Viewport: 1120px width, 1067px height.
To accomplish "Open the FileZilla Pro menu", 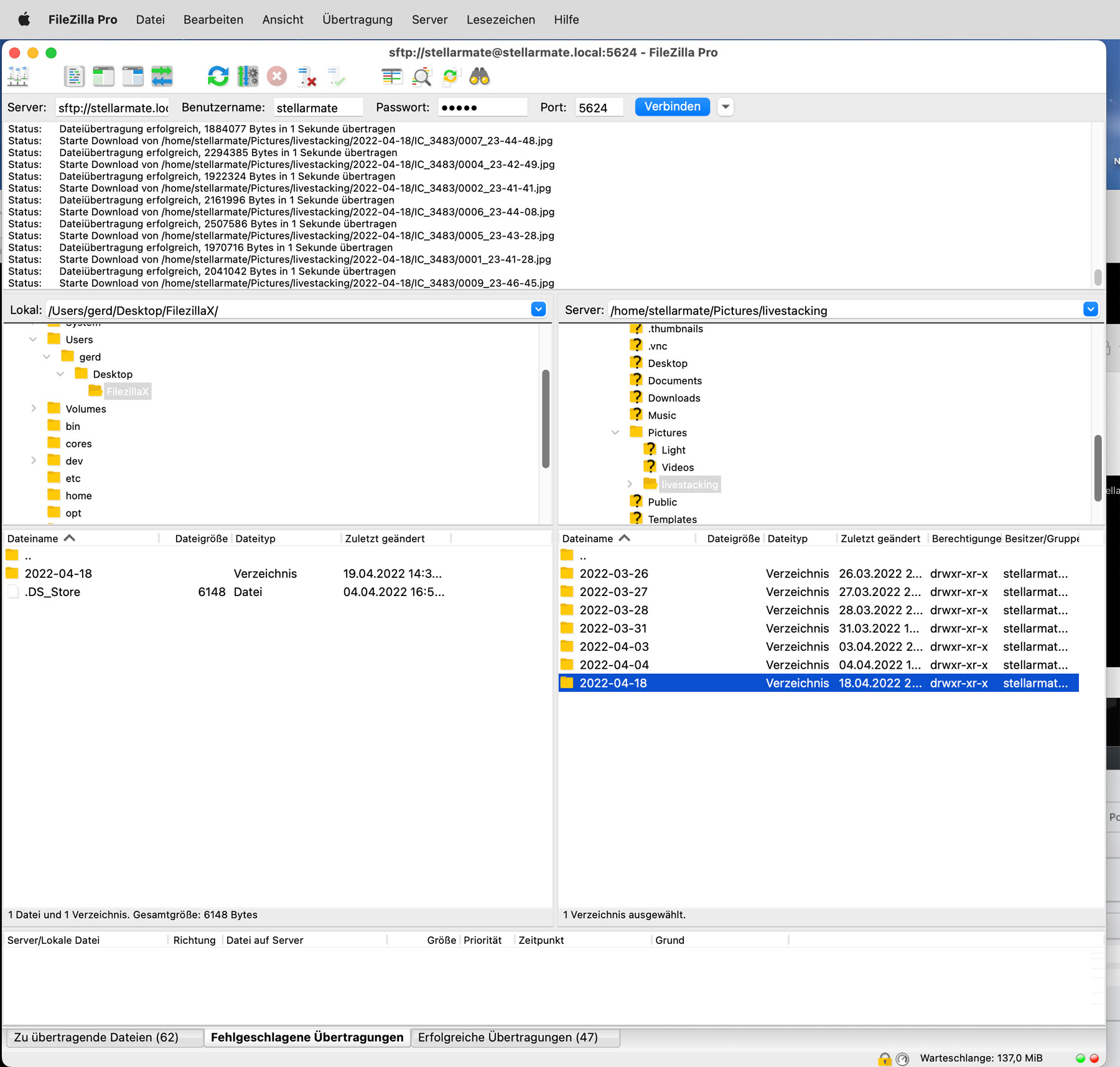I will [83, 19].
